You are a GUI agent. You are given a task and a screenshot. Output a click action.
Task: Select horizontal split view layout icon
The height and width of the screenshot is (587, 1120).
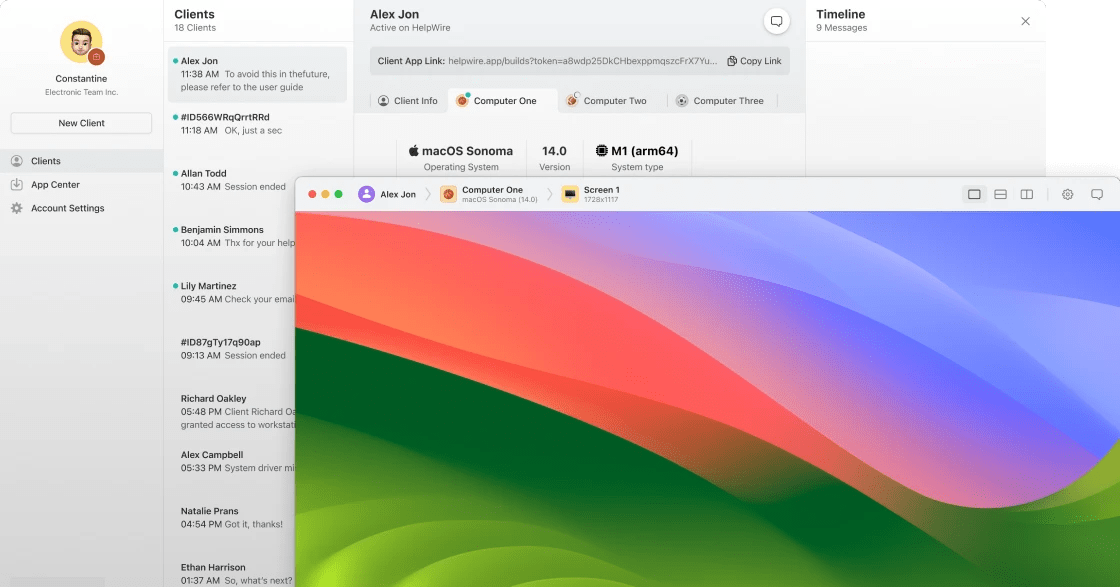pos(1001,194)
